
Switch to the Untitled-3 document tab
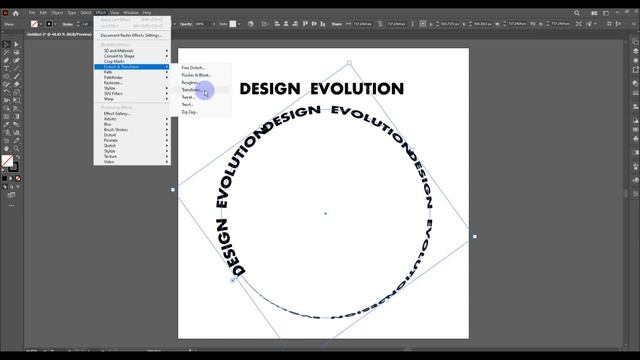pyautogui.click(x=60, y=35)
